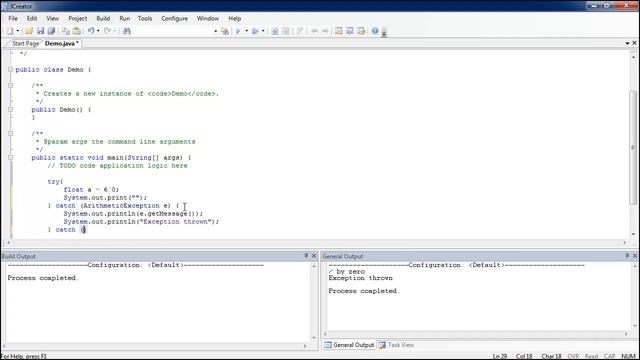Click the navigate Forward arrow icon
The image size is (640, 360).
[x=325, y=31]
